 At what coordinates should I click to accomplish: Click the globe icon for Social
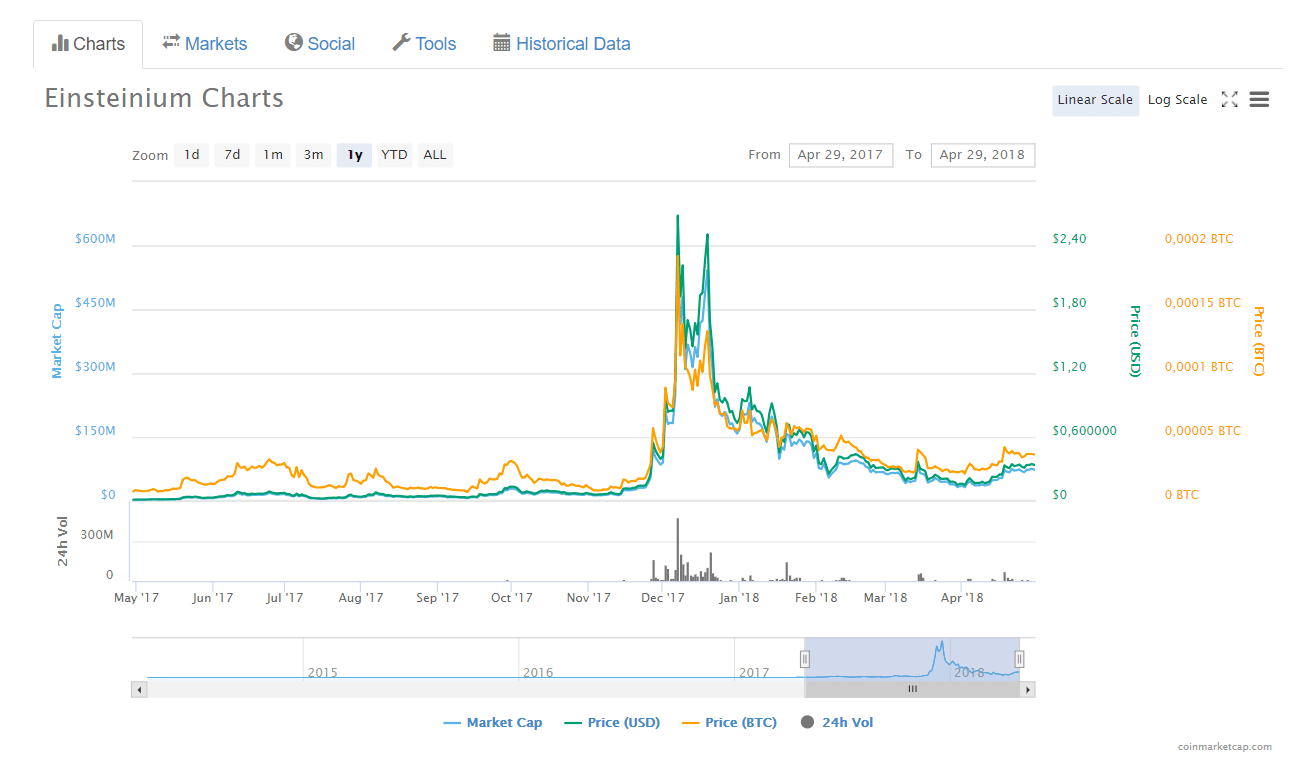tap(294, 42)
